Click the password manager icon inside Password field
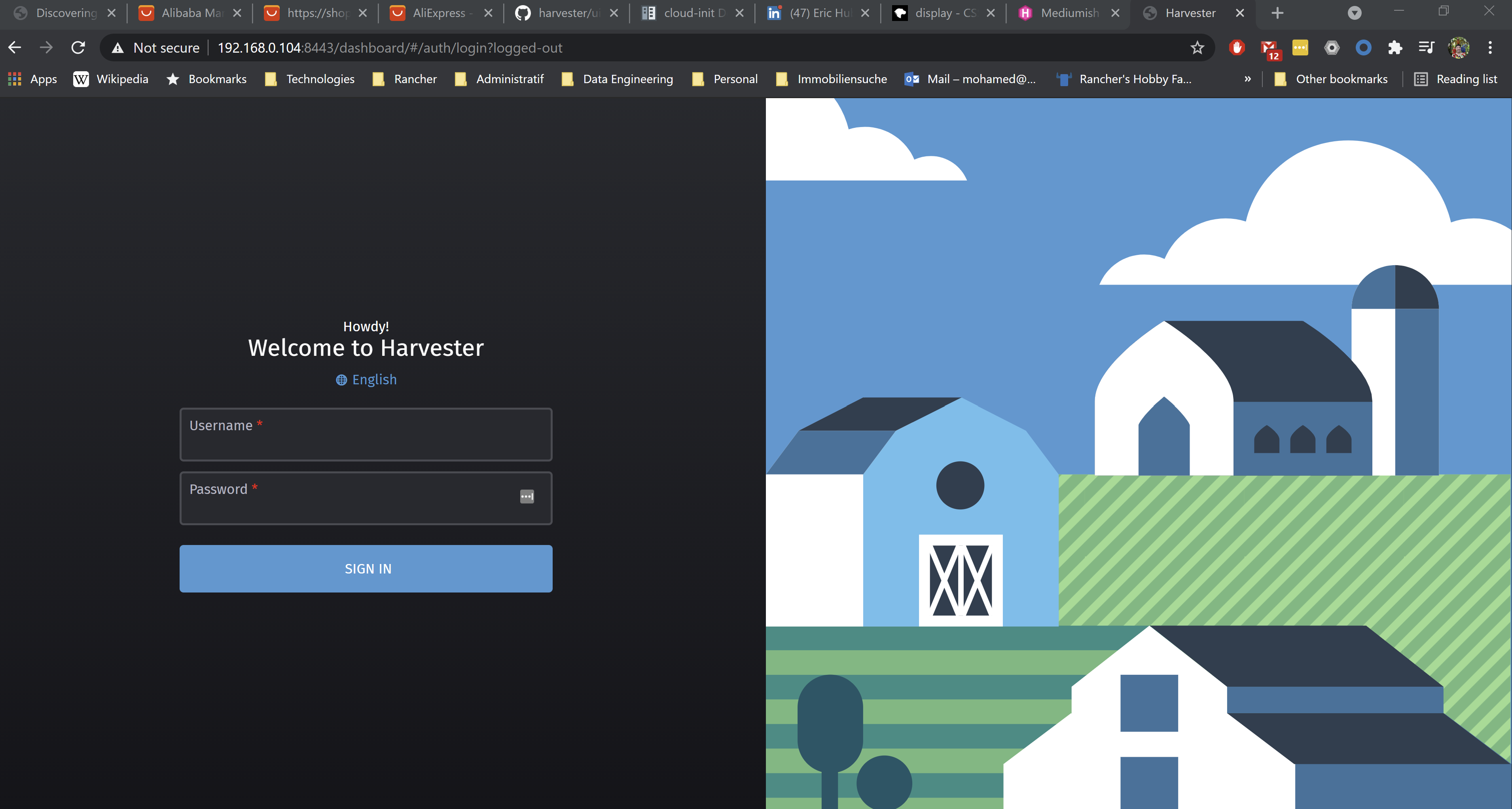The image size is (1512, 809). (x=527, y=497)
